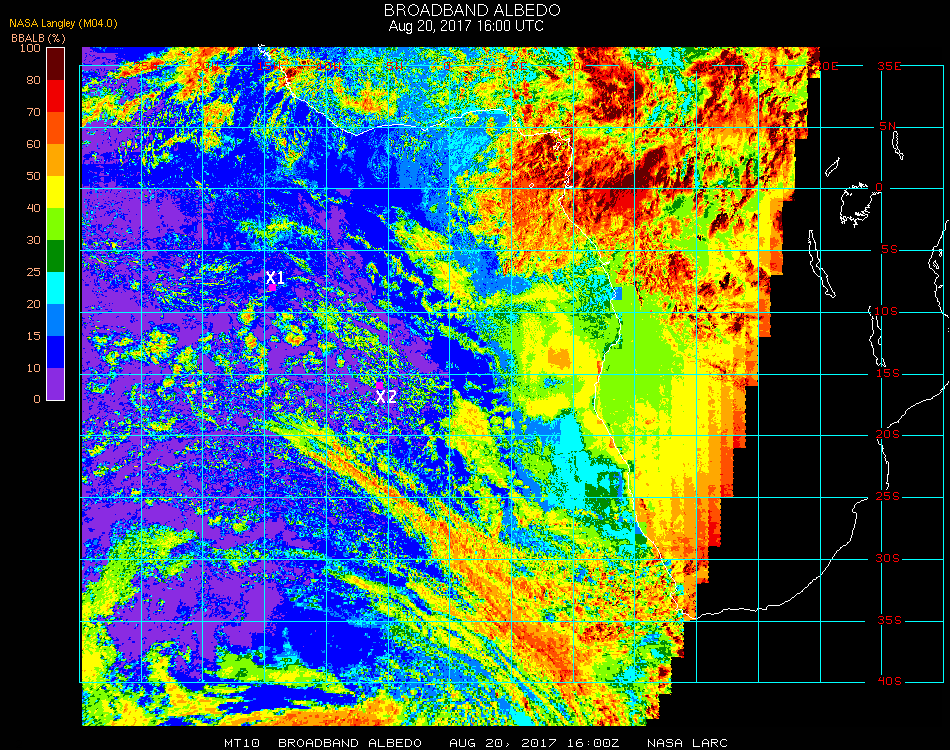Select the orange 50-60% legend swatch

(56, 160)
